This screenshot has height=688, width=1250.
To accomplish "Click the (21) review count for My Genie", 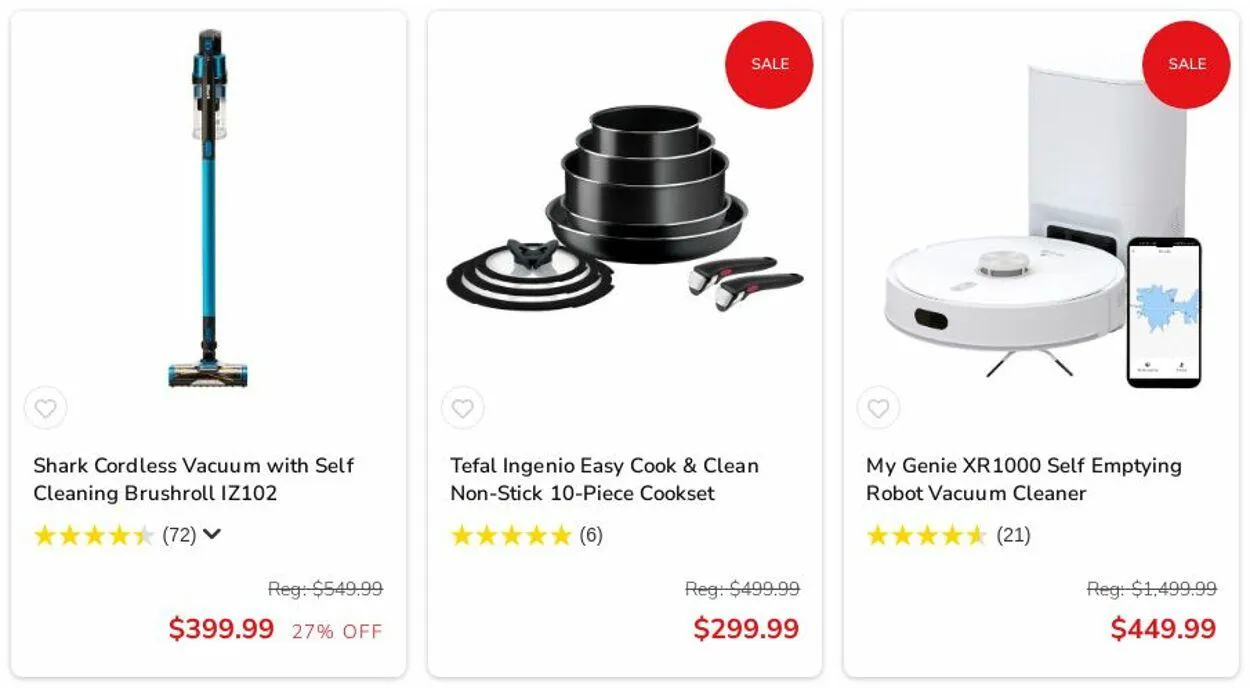I will (1013, 535).
